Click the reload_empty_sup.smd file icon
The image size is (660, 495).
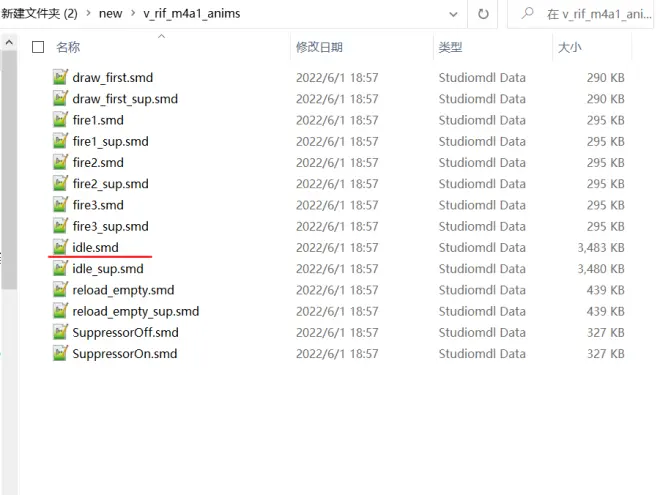tap(60, 311)
